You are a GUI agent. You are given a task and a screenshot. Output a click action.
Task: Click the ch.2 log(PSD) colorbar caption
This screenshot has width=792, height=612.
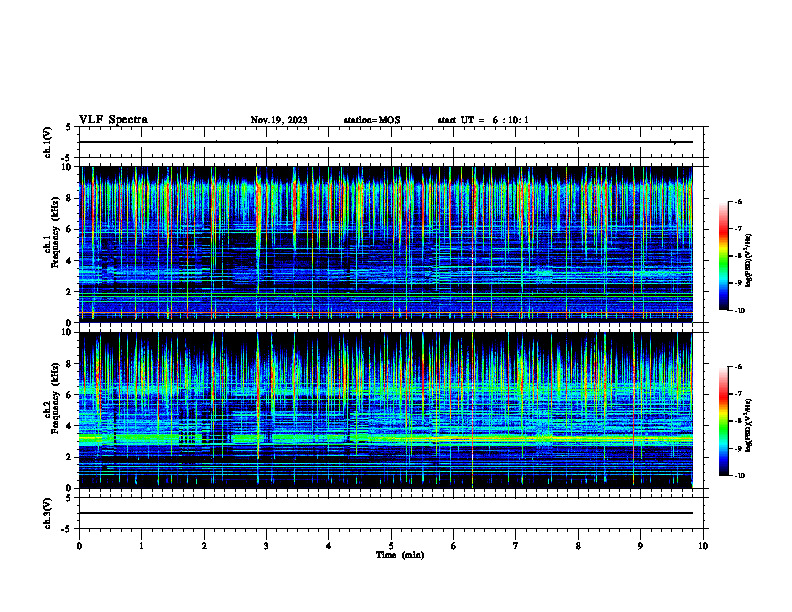tap(749, 425)
